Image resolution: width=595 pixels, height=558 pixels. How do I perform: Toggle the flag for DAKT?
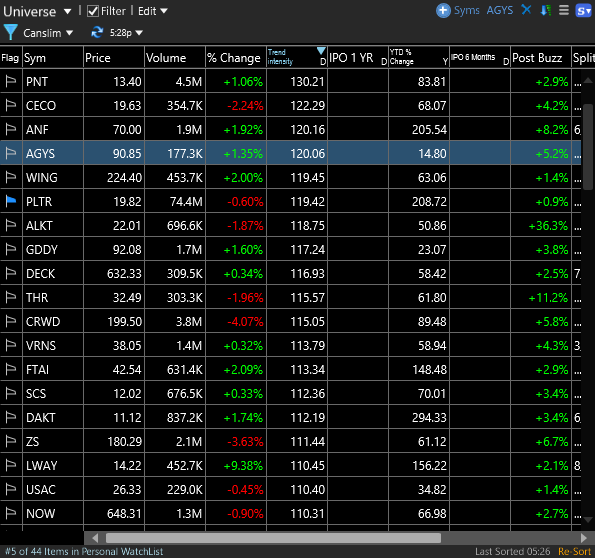(x=11, y=418)
